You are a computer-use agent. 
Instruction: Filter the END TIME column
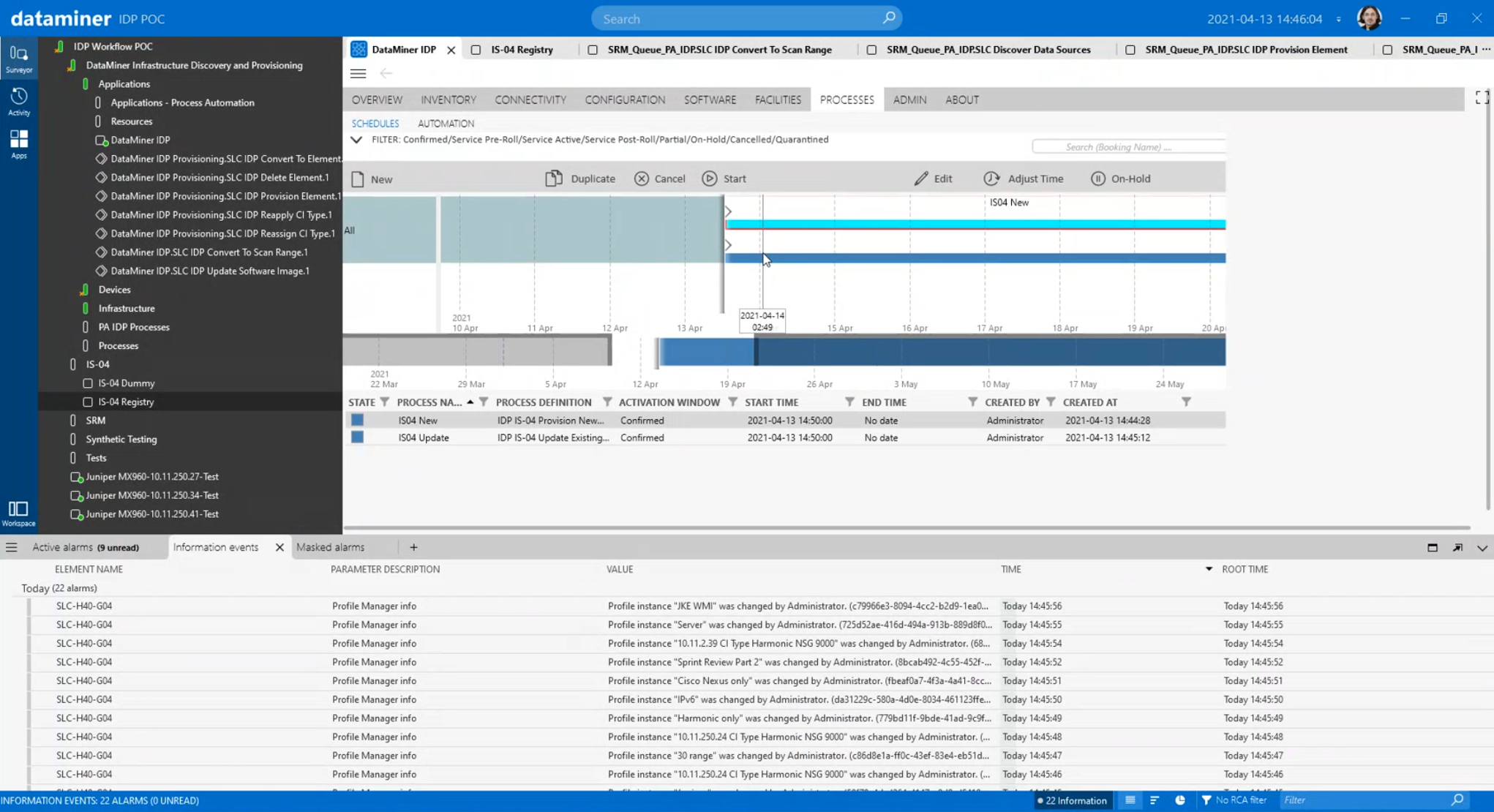click(x=972, y=402)
